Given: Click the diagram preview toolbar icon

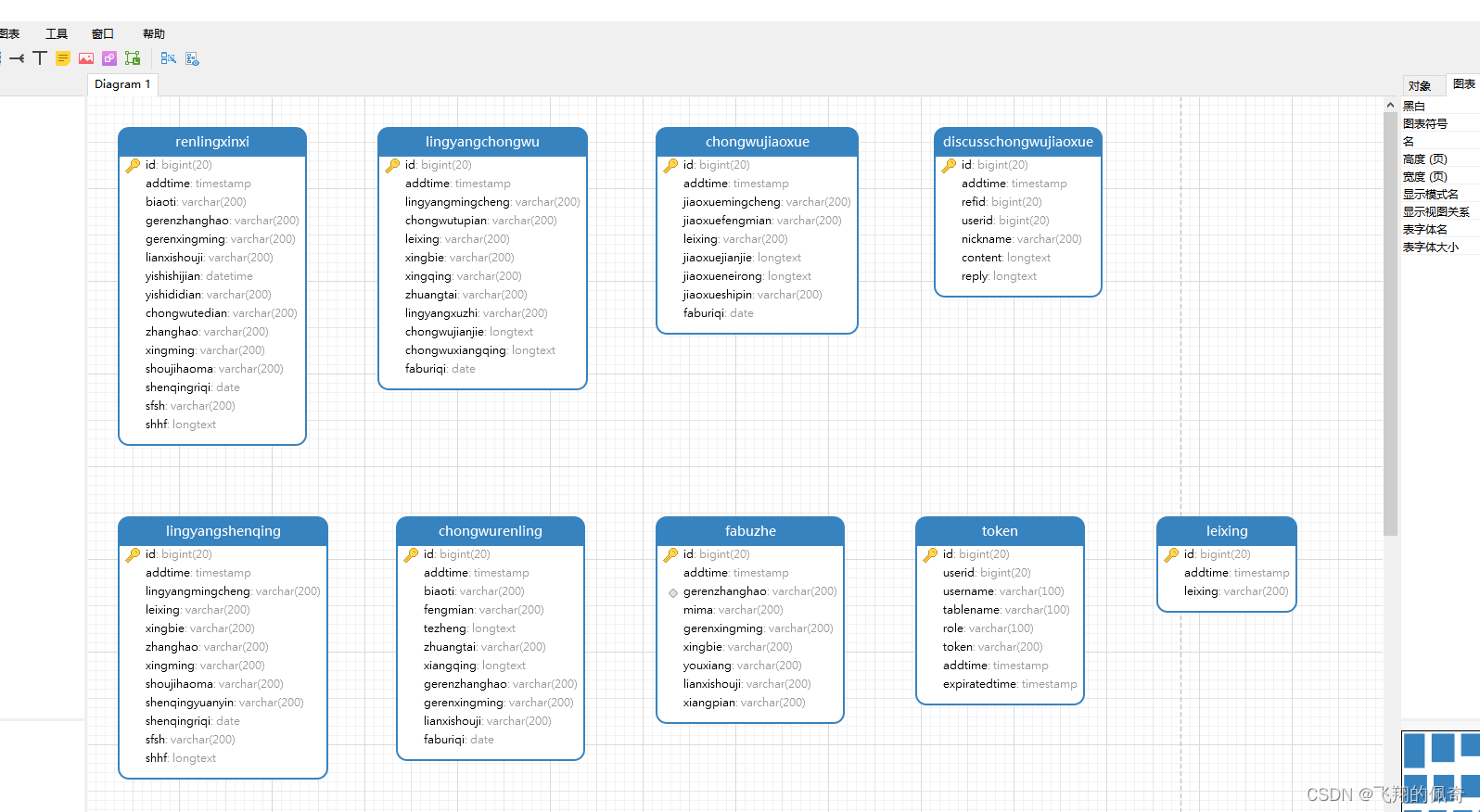Looking at the screenshot, I should (x=192, y=58).
